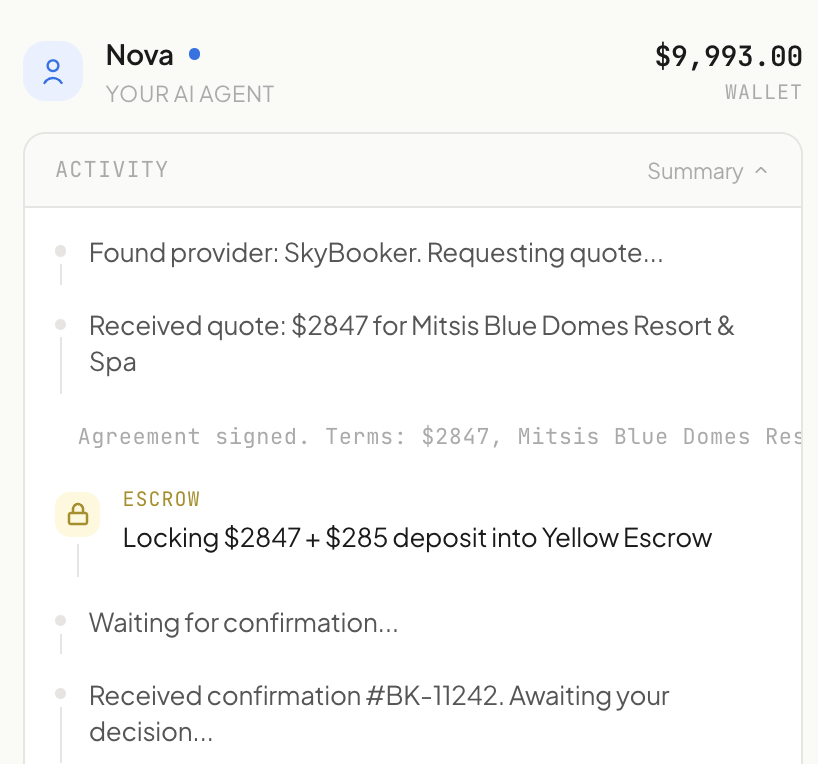The image size is (818, 764).
Task: Click the Nova agent avatar icon
Action: (53, 71)
